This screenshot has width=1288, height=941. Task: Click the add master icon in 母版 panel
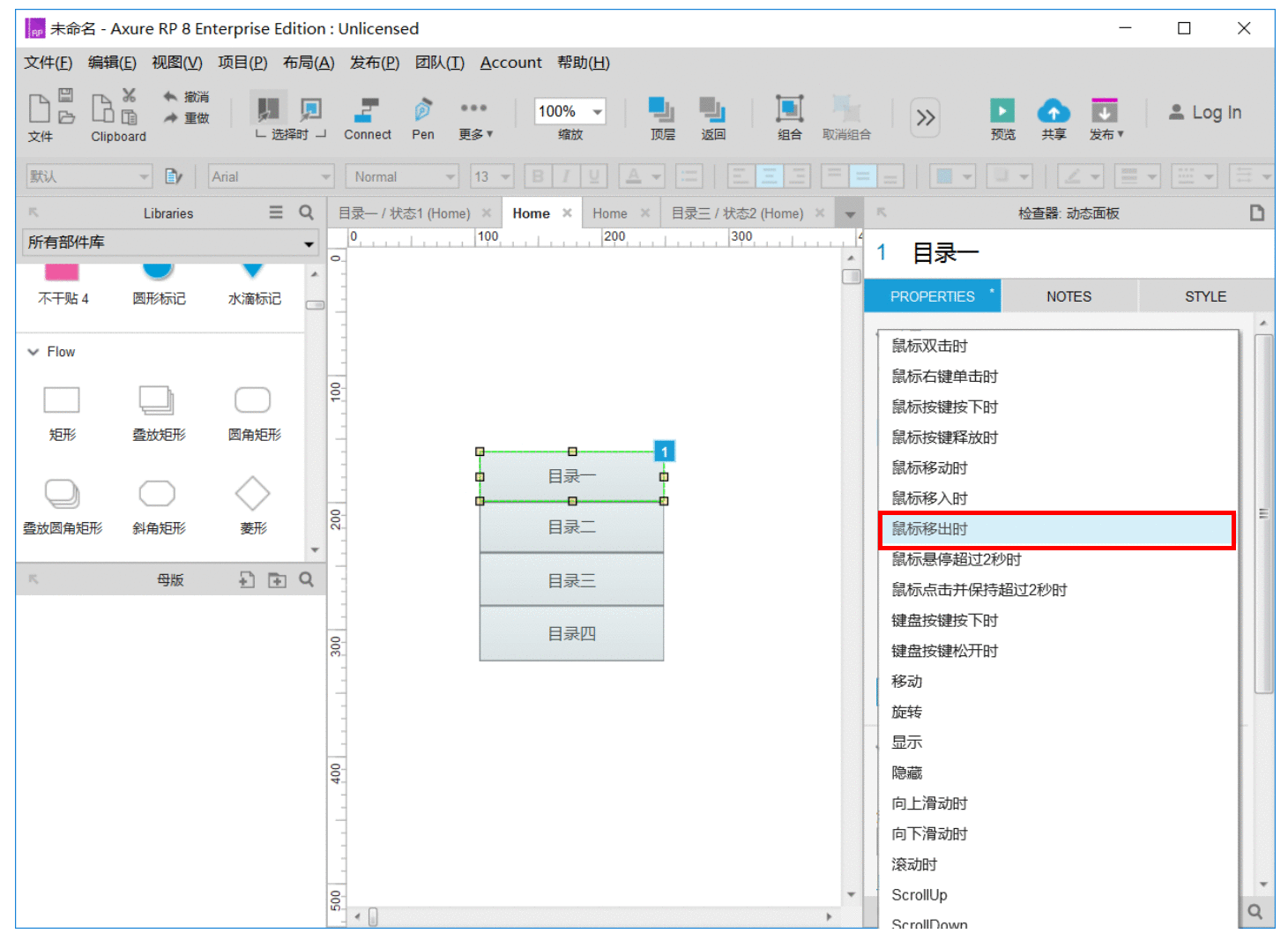247,579
